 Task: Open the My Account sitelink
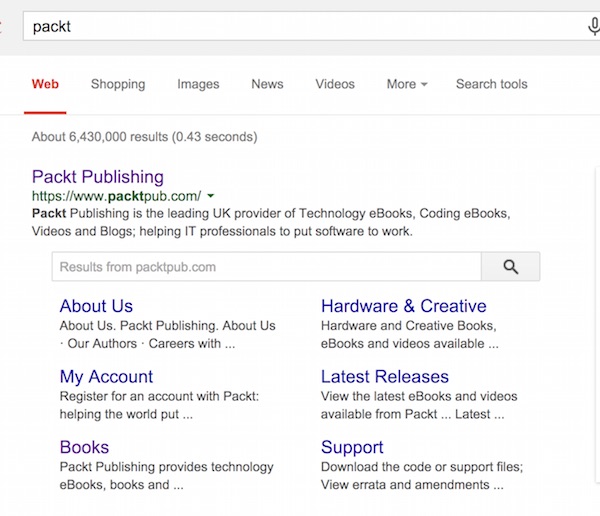pos(106,377)
